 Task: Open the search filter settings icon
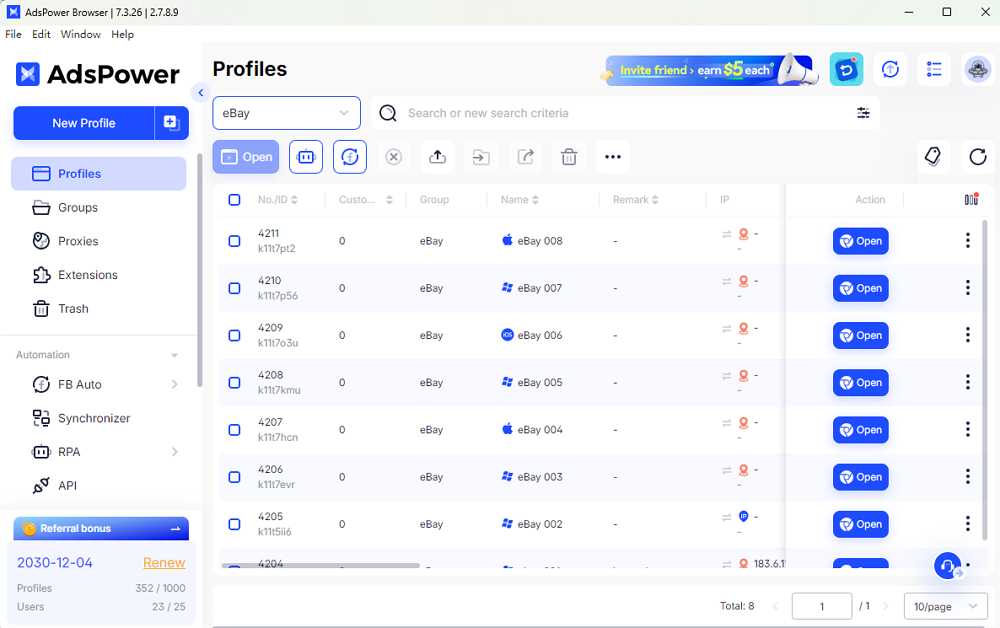(x=863, y=113)
